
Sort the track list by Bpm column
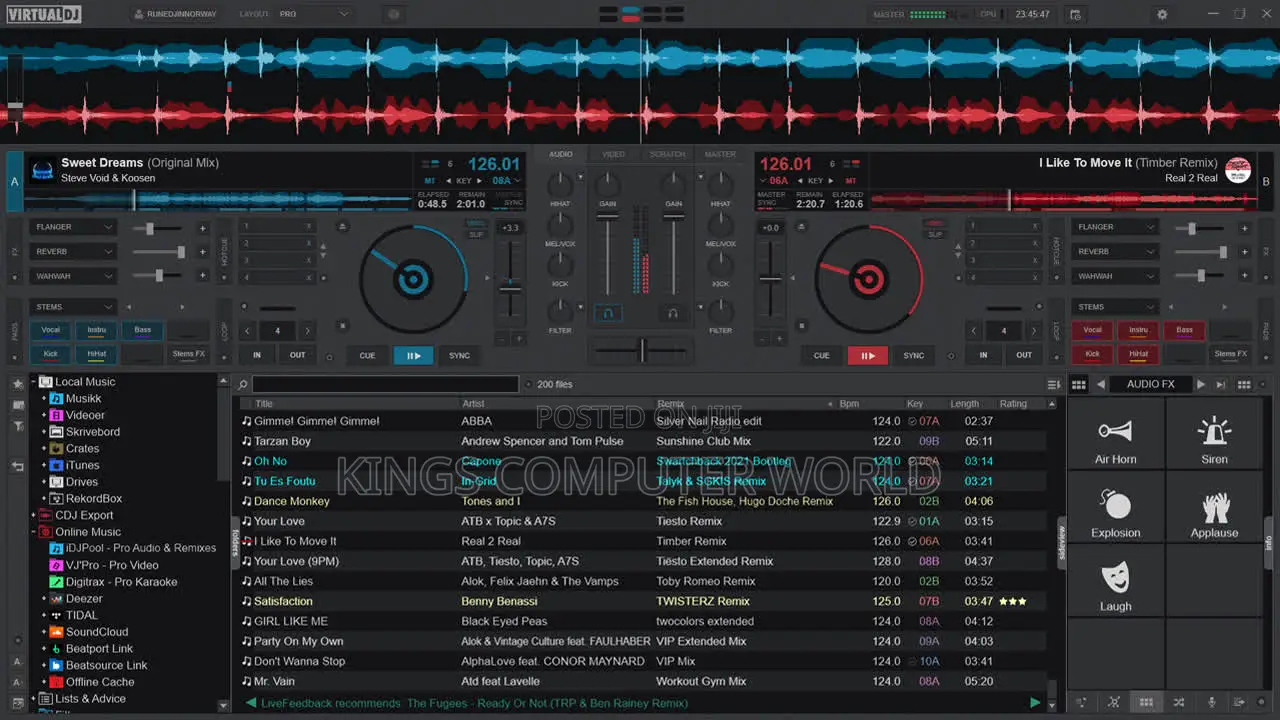(849, 404)
